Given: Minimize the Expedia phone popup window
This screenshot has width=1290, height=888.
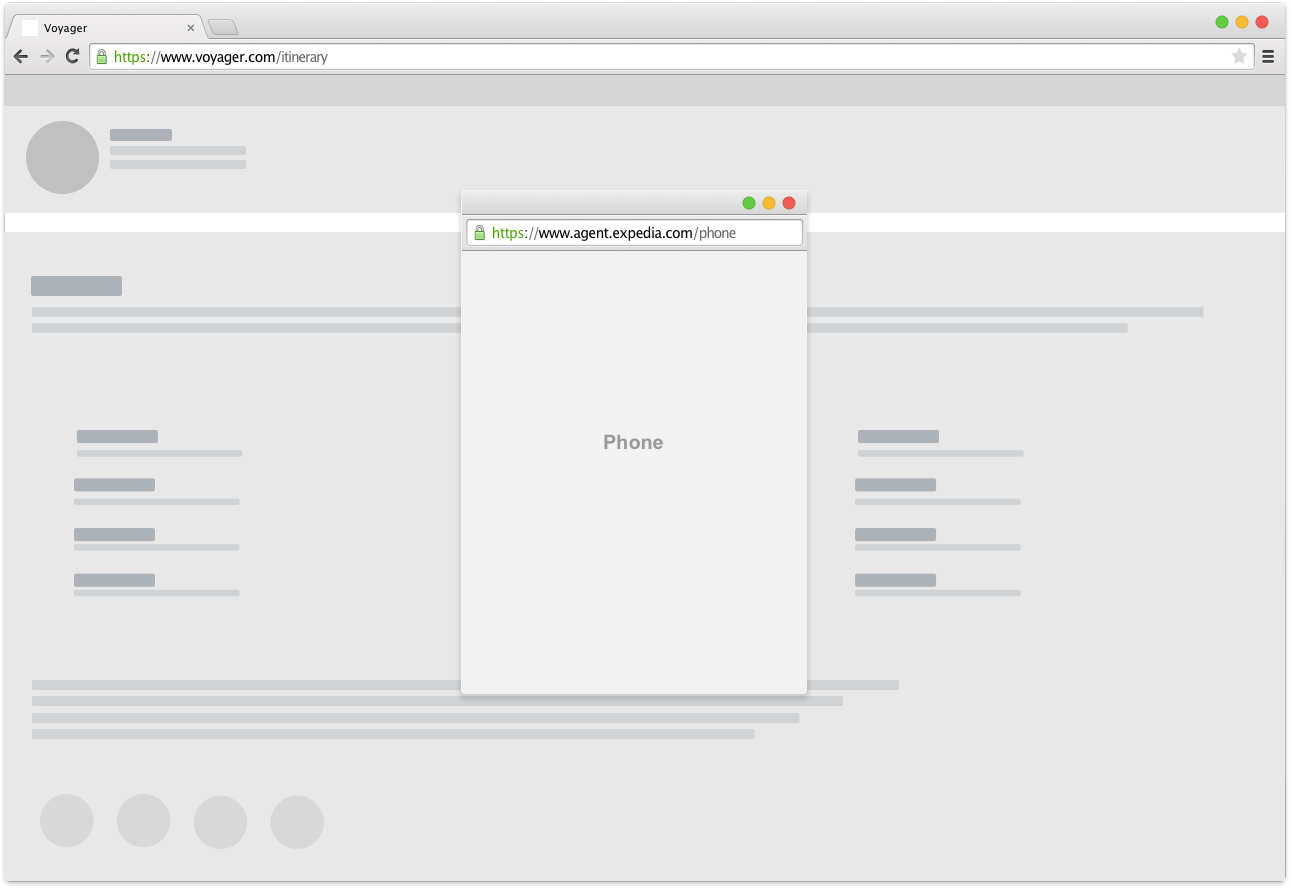Looking at the screenshot, I should click(769, 203).
